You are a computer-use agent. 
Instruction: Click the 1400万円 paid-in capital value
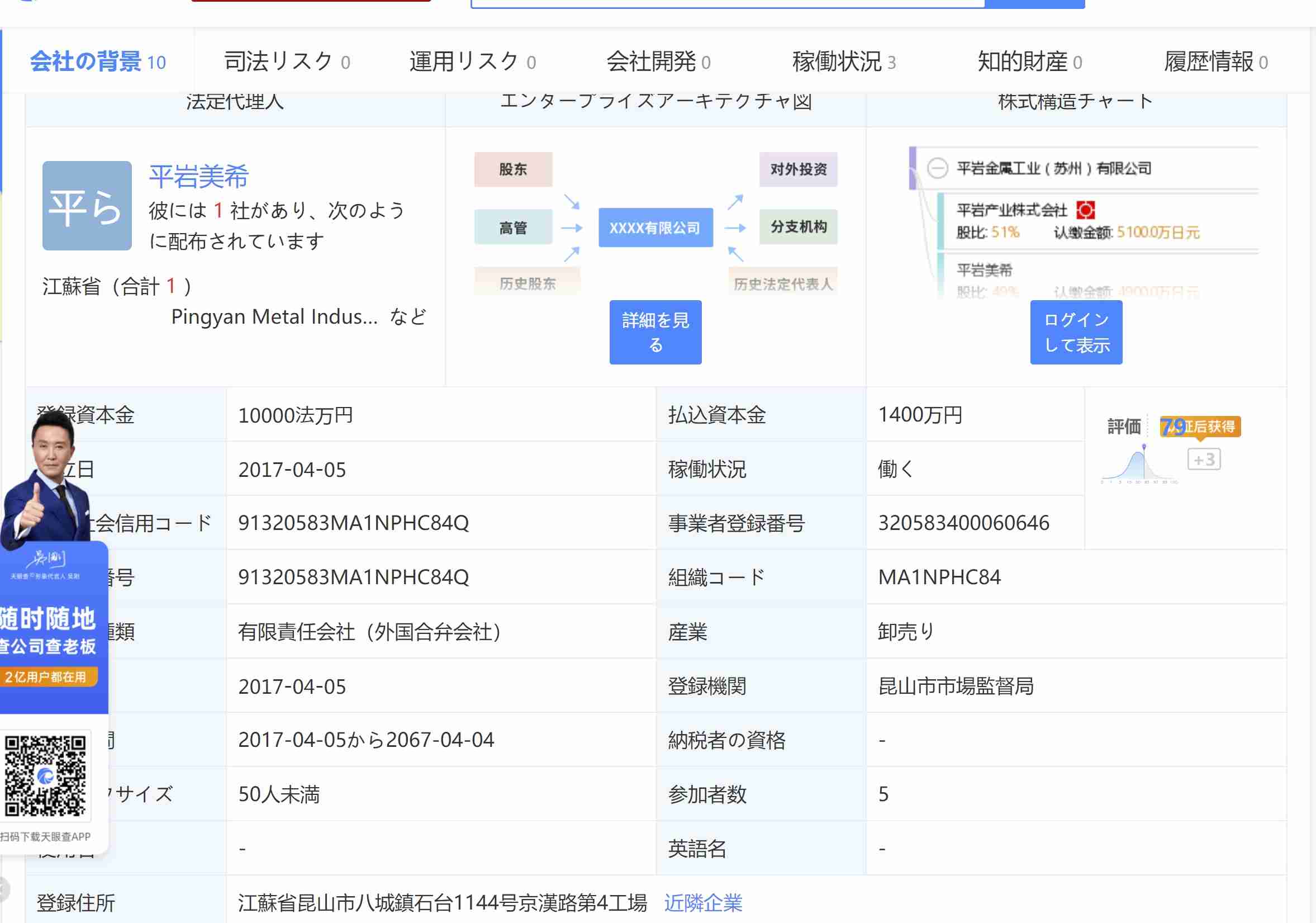(x=920, y=414)
